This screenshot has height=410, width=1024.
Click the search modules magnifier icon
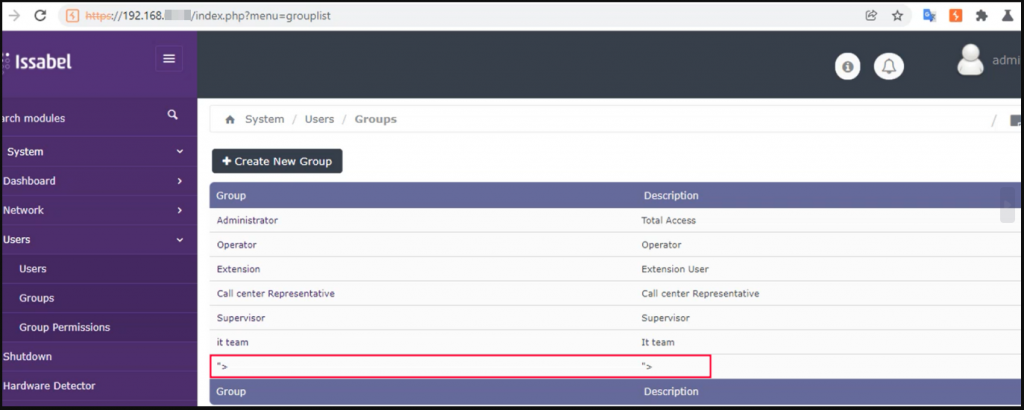click(x=172, y=115)
